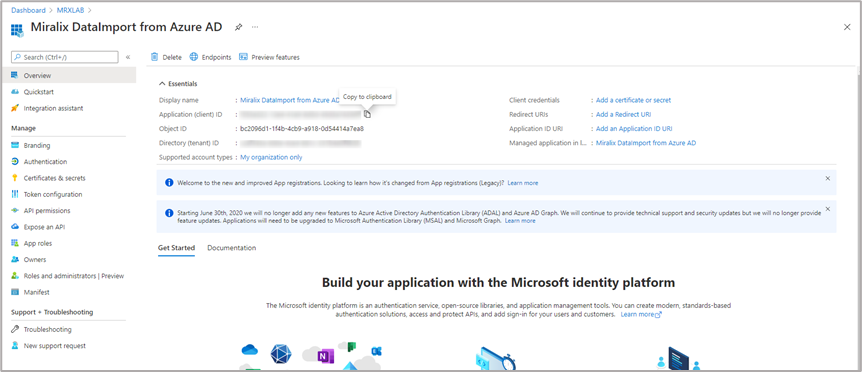
Task: Click the Branding sidebar icon
Action: click(15, 146)
